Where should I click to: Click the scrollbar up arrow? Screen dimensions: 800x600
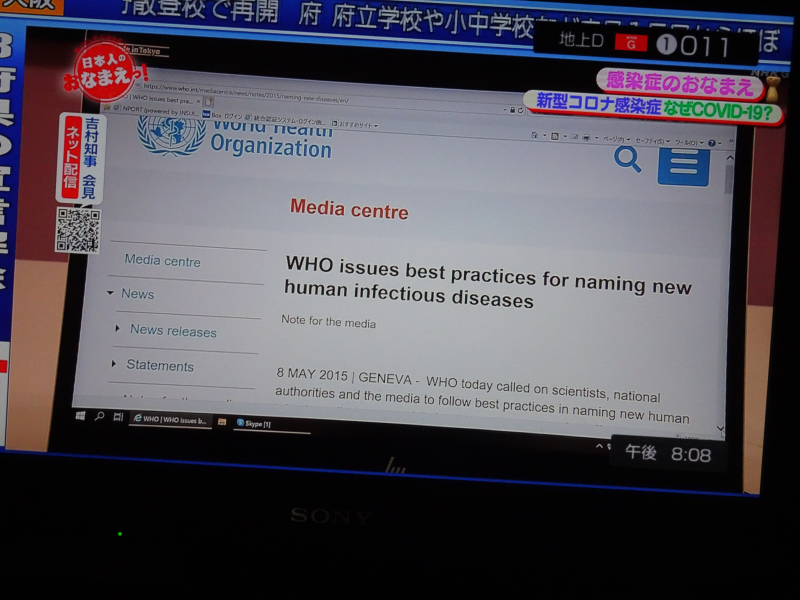click(730, 158)
